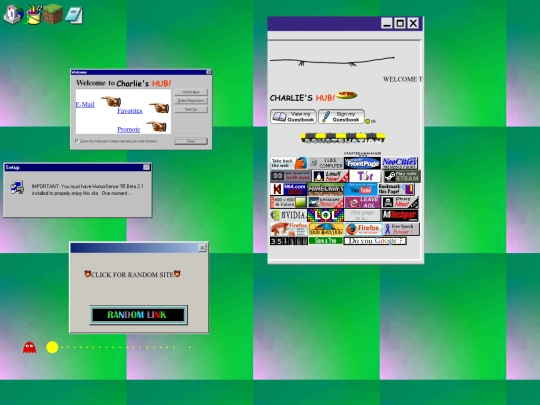Minimize the Charlie's HUB browser window
The image size is (540, 405).
click(387, 23)
